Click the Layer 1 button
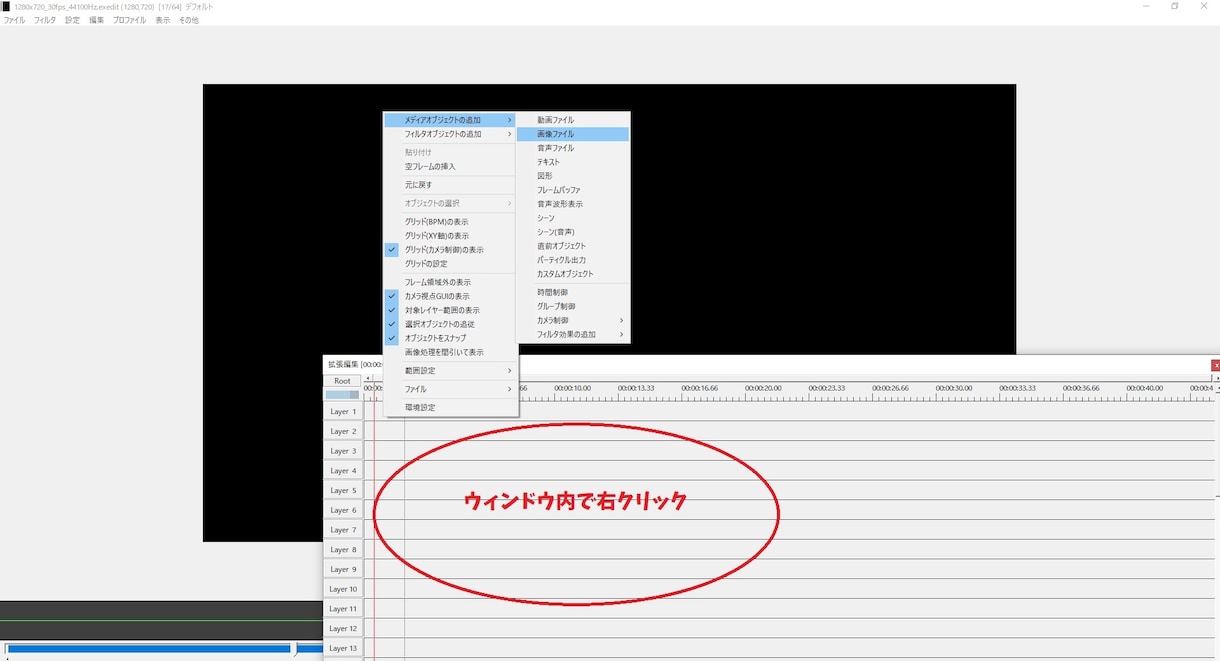 click(x=343, y=411)
